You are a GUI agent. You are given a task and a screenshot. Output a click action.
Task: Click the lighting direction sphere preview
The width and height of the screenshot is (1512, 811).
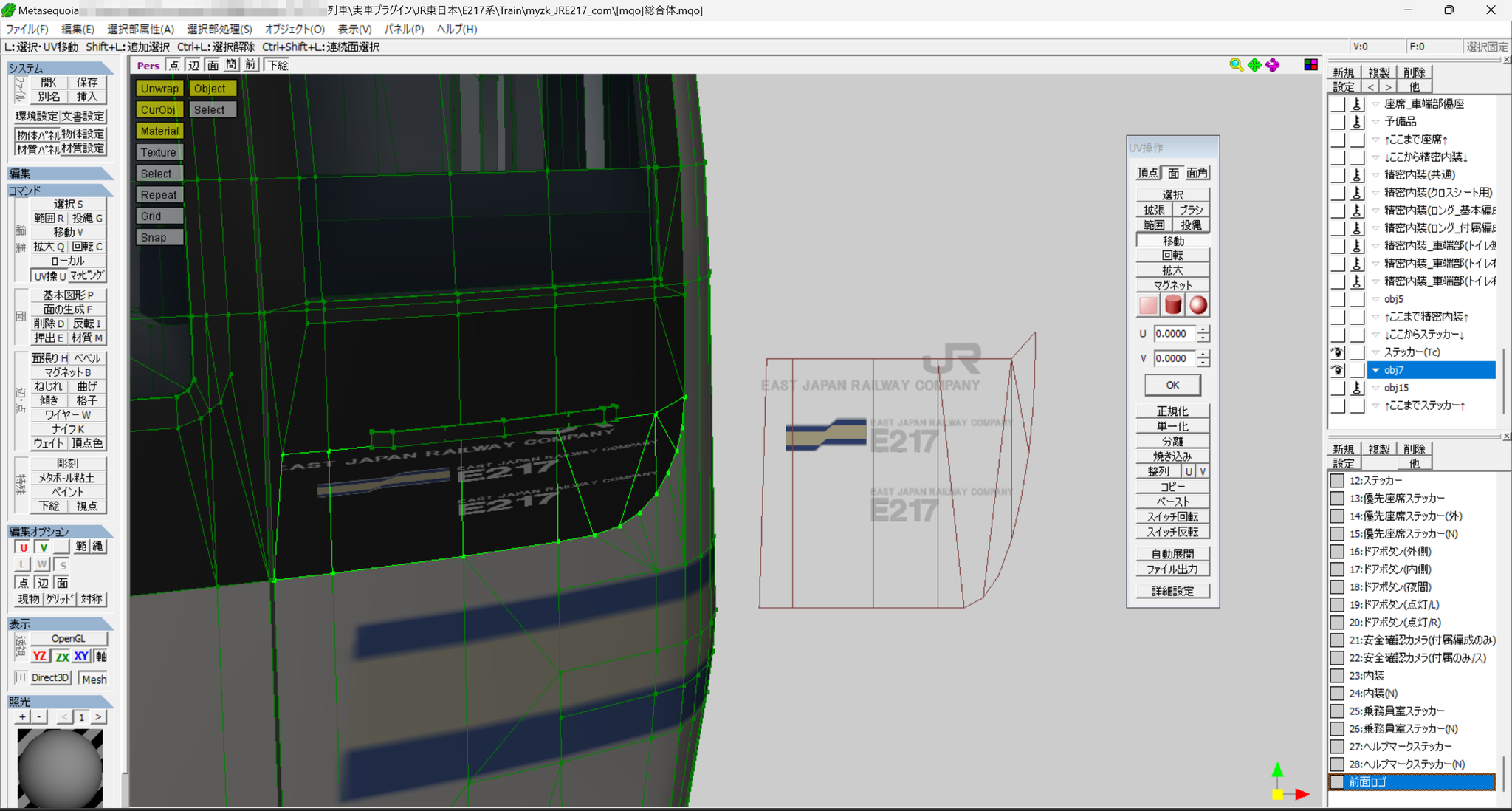click(60, 767)
